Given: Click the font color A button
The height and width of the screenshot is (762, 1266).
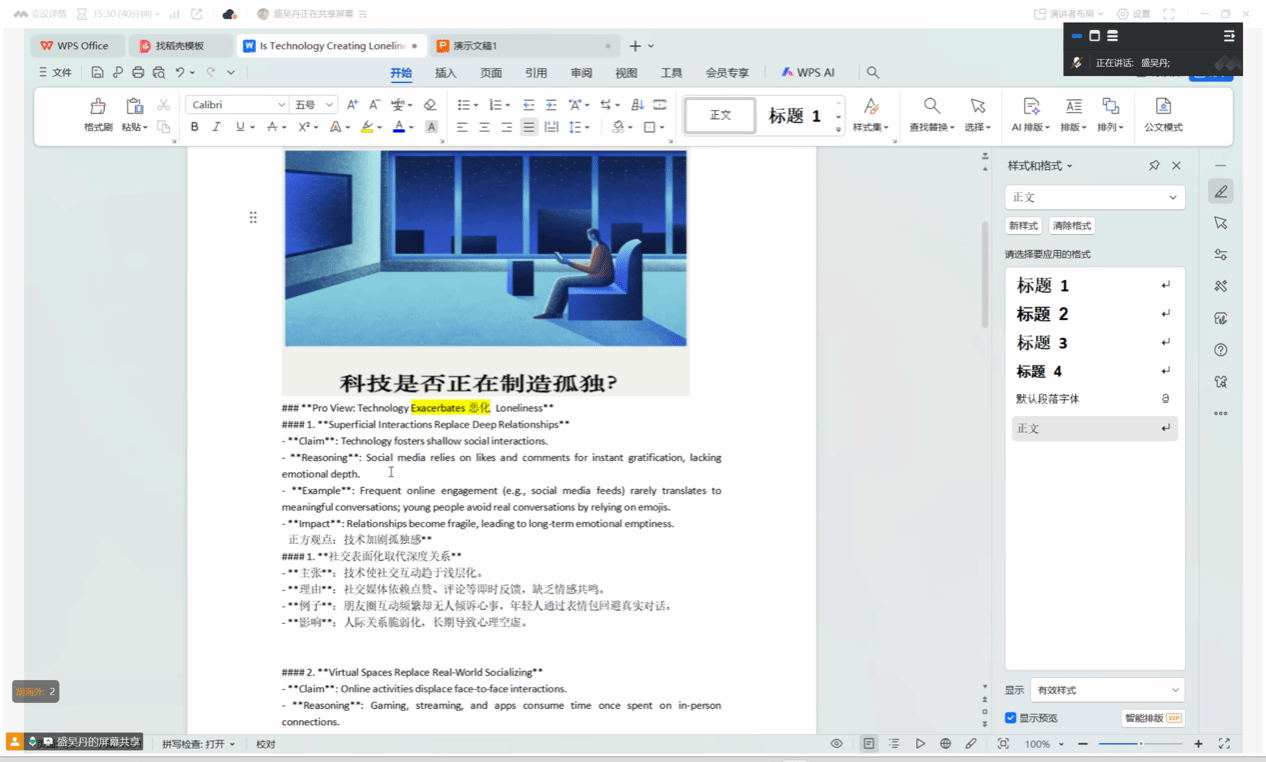Looking at the screenshot, I should pos(398,127).
